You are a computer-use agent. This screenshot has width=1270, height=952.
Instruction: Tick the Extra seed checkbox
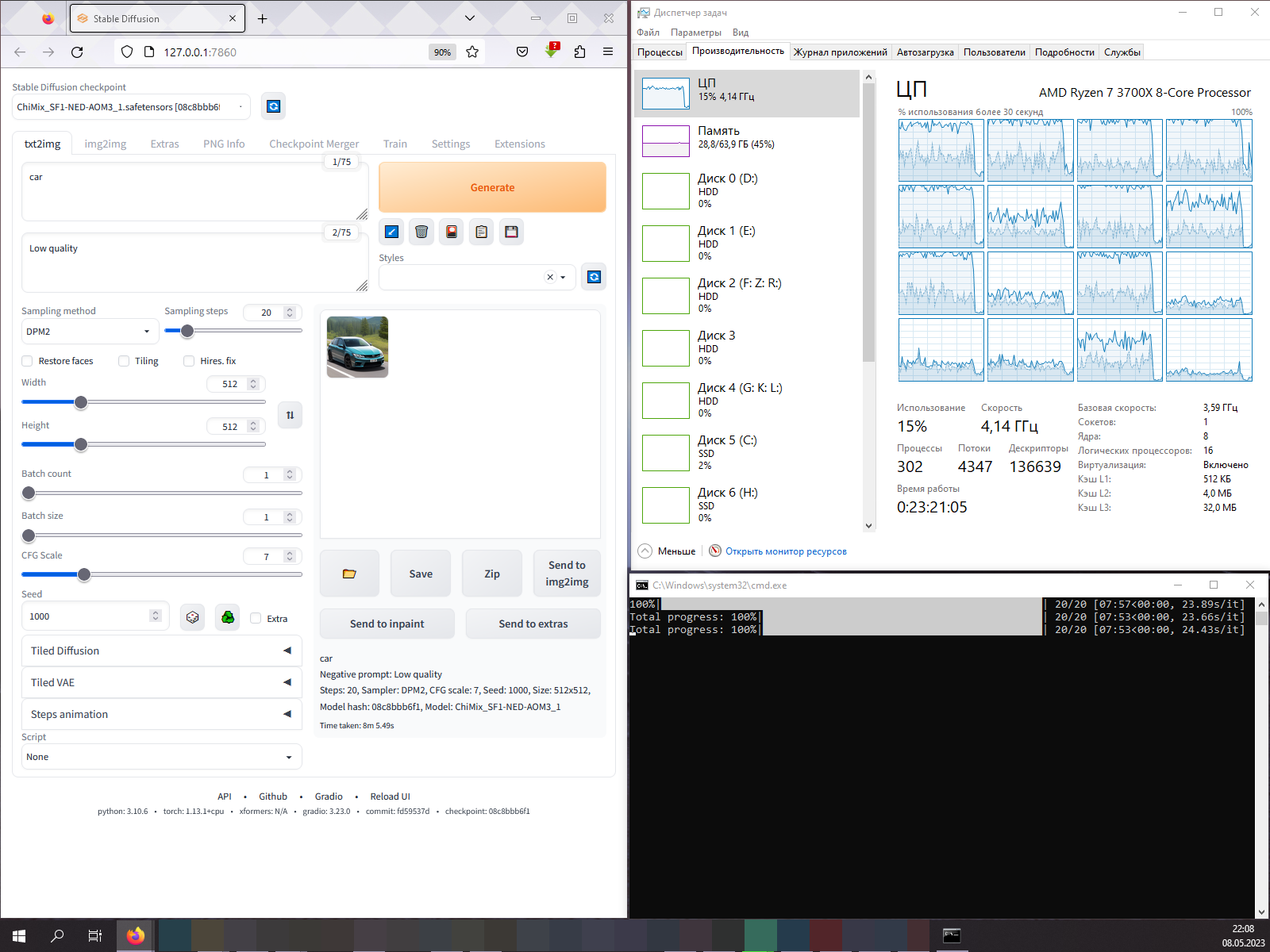pos(256,619)
